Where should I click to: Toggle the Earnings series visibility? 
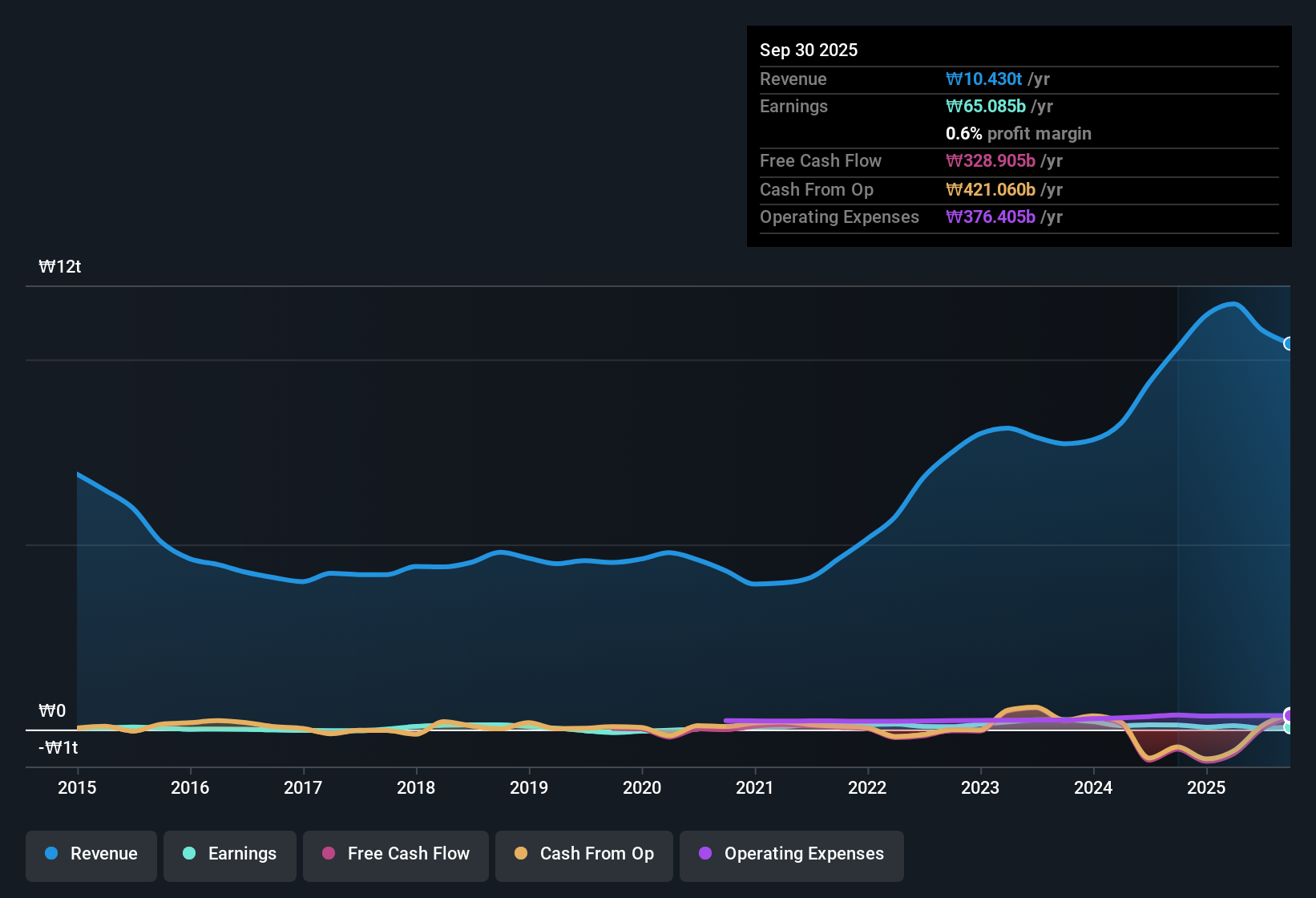click(229, 854)
